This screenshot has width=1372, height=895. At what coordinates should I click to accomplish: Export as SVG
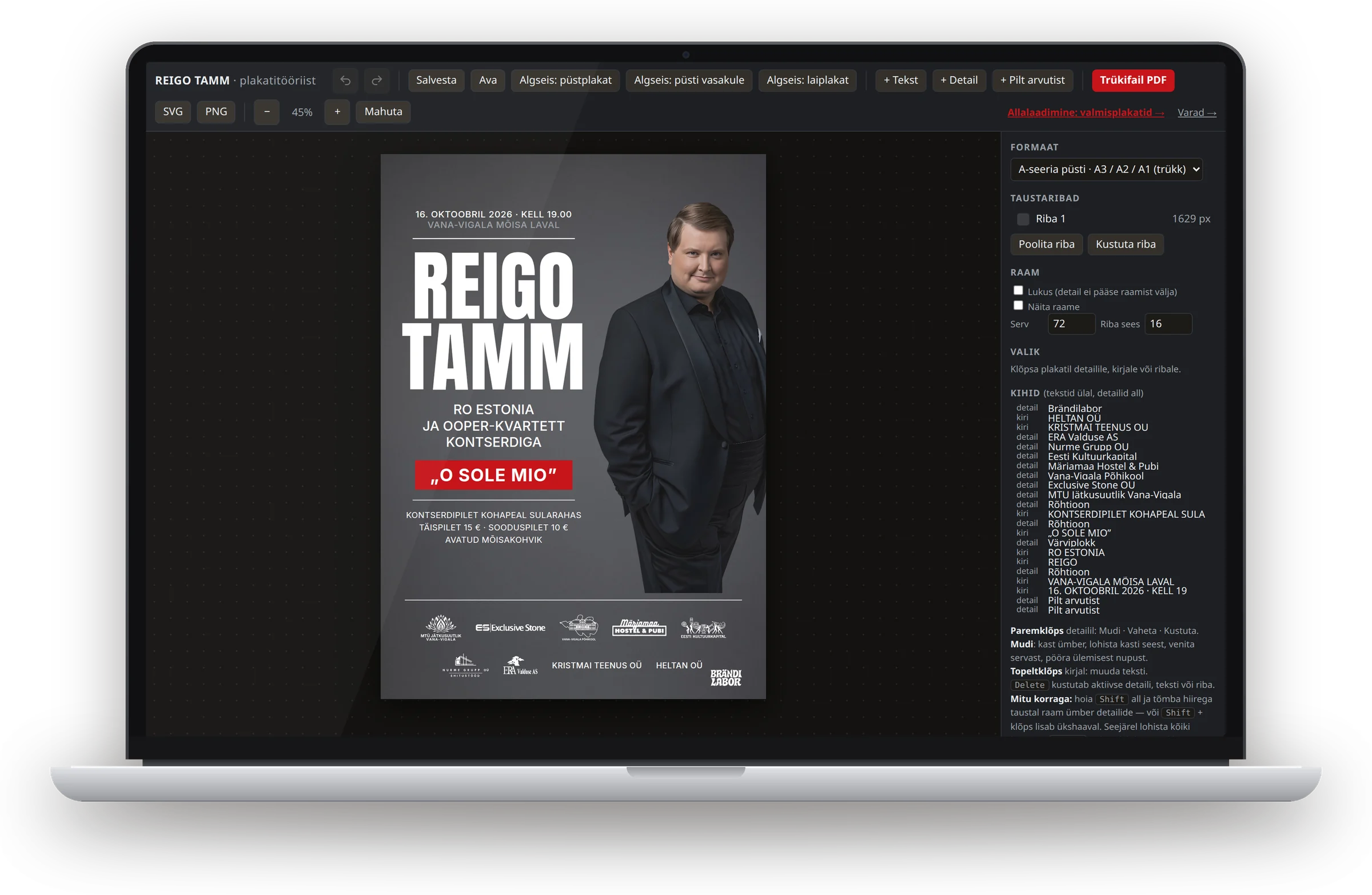(173, 112)
